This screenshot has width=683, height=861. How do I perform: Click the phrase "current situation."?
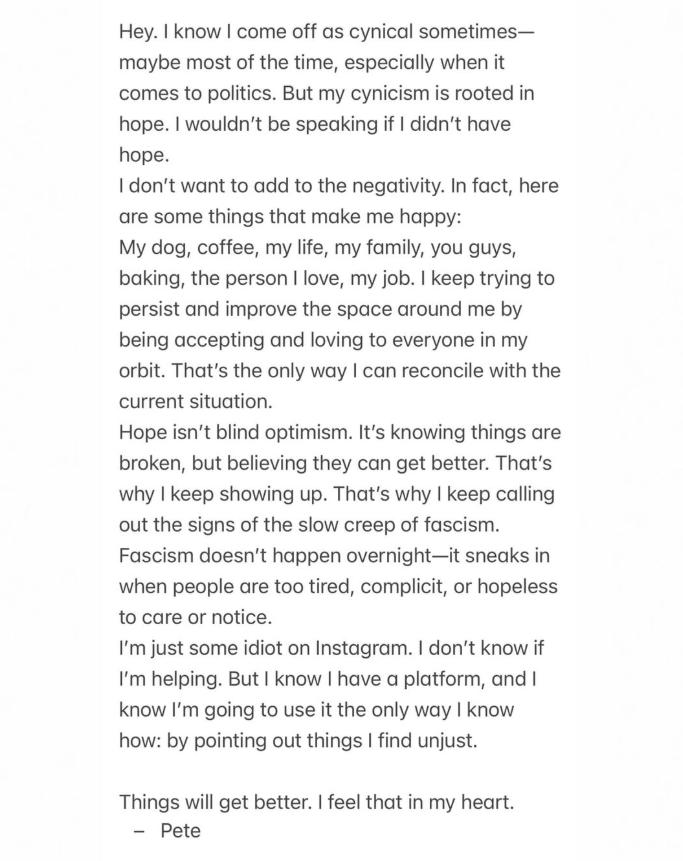point(195,402)
